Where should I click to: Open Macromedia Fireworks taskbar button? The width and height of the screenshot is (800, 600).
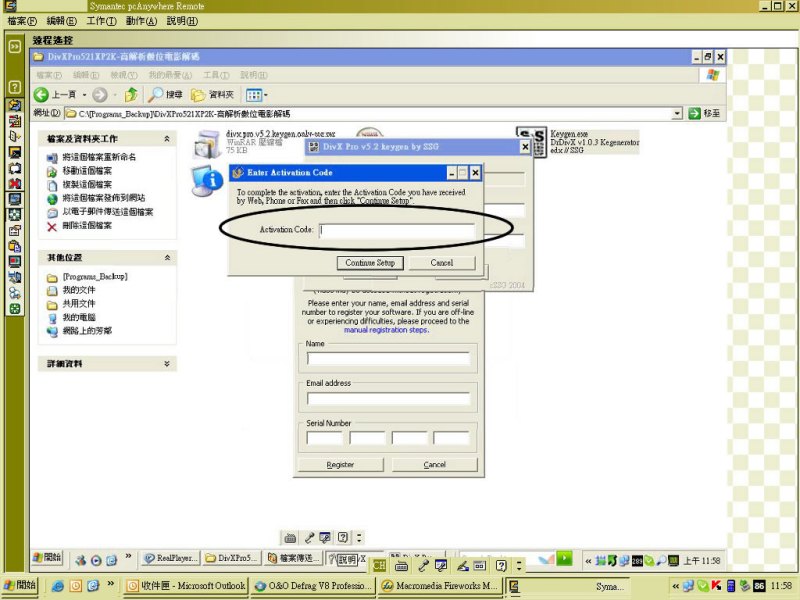(440, 586)
